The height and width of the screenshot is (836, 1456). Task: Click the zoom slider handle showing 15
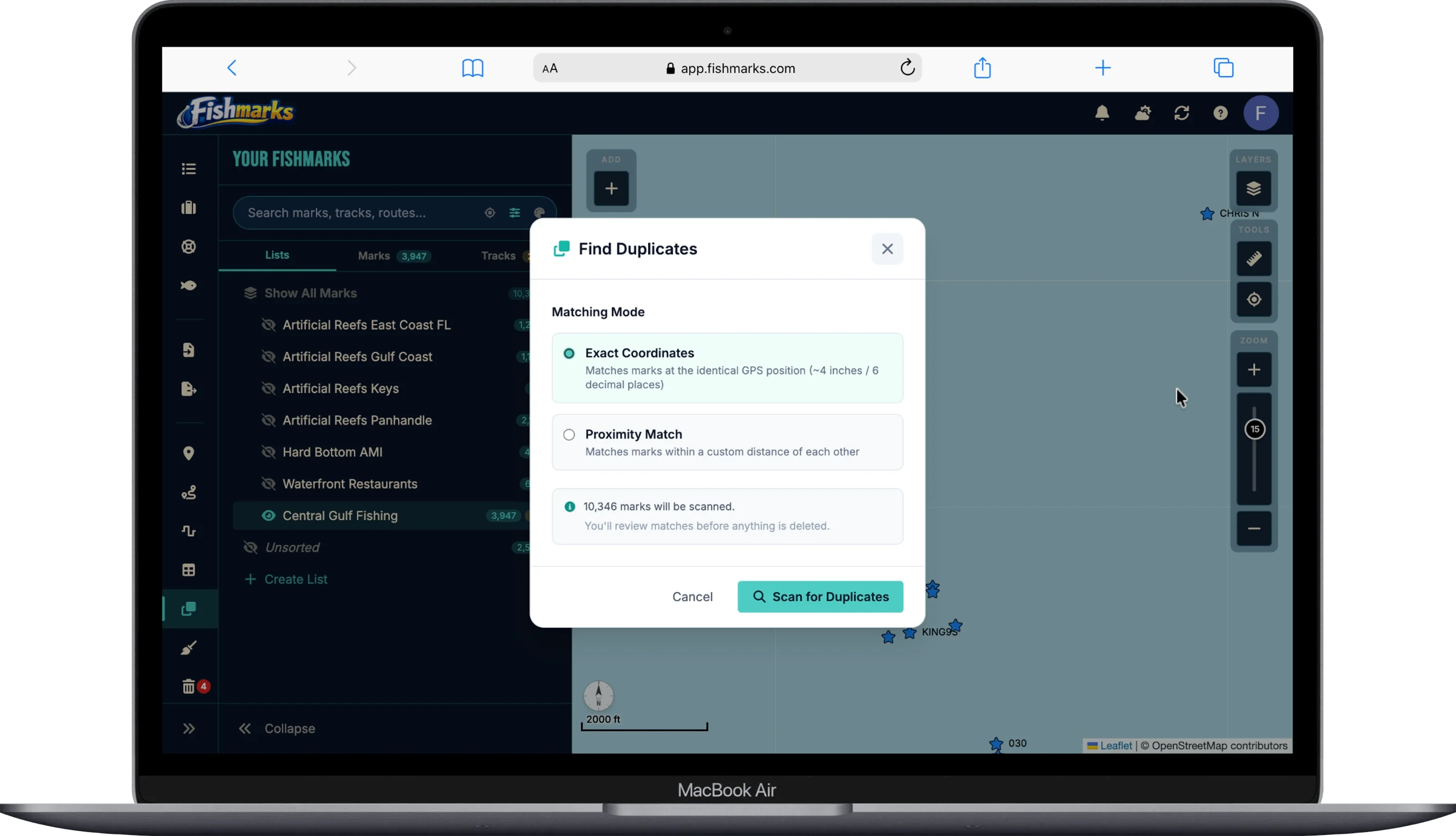coord(1255,429)
